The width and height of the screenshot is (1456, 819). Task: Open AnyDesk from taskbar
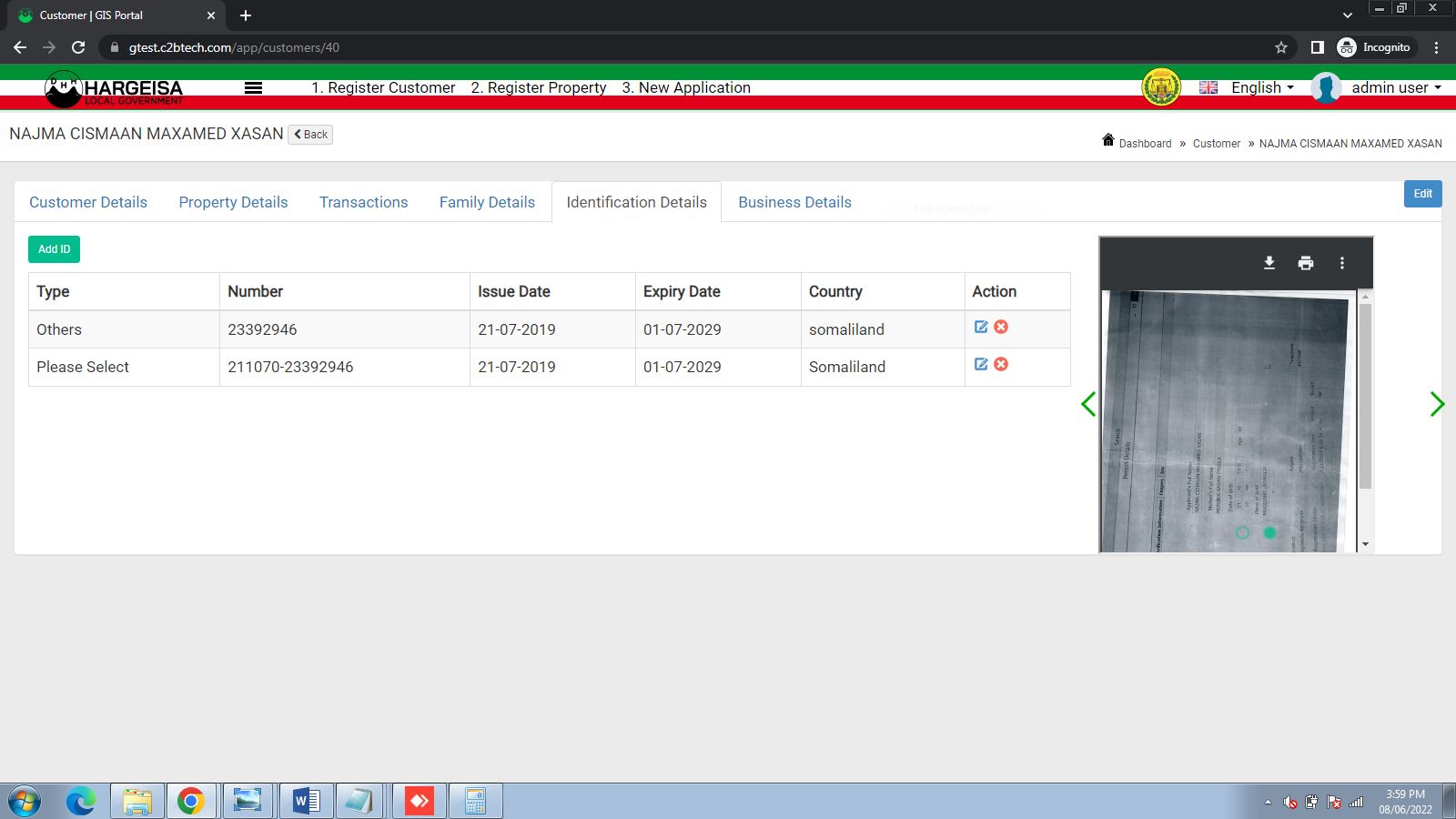[420, 802]
